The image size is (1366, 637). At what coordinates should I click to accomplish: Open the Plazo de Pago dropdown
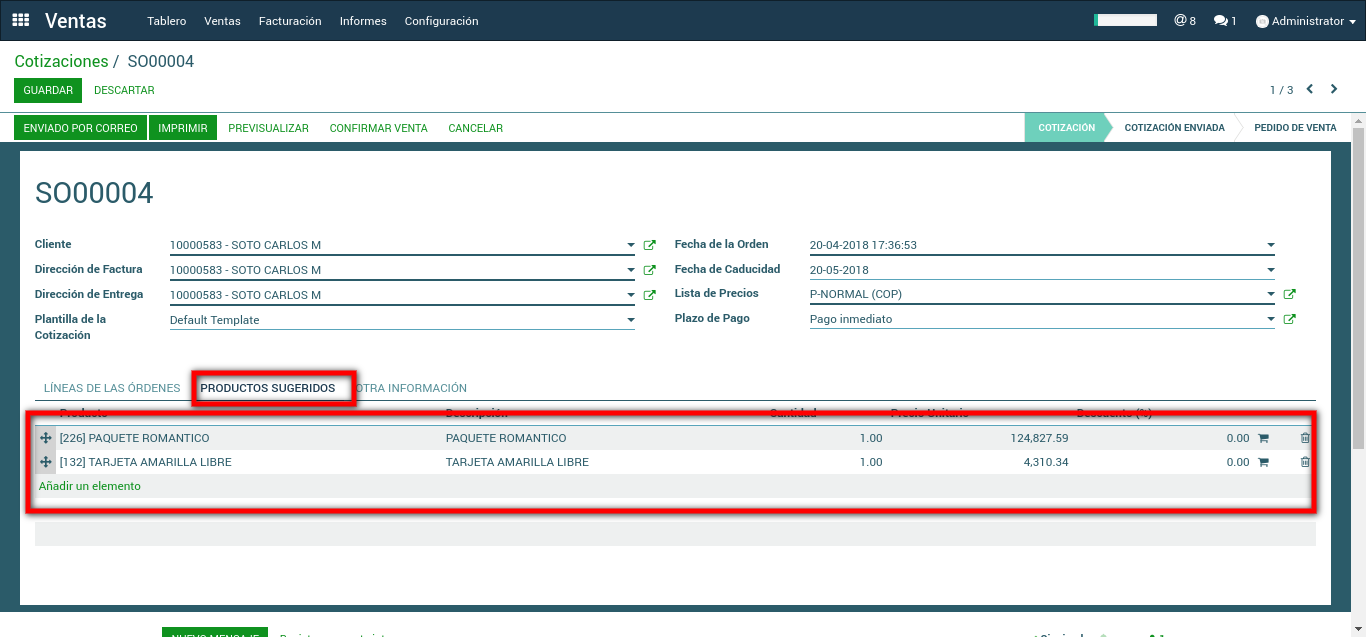click(x=1270, y=319)
